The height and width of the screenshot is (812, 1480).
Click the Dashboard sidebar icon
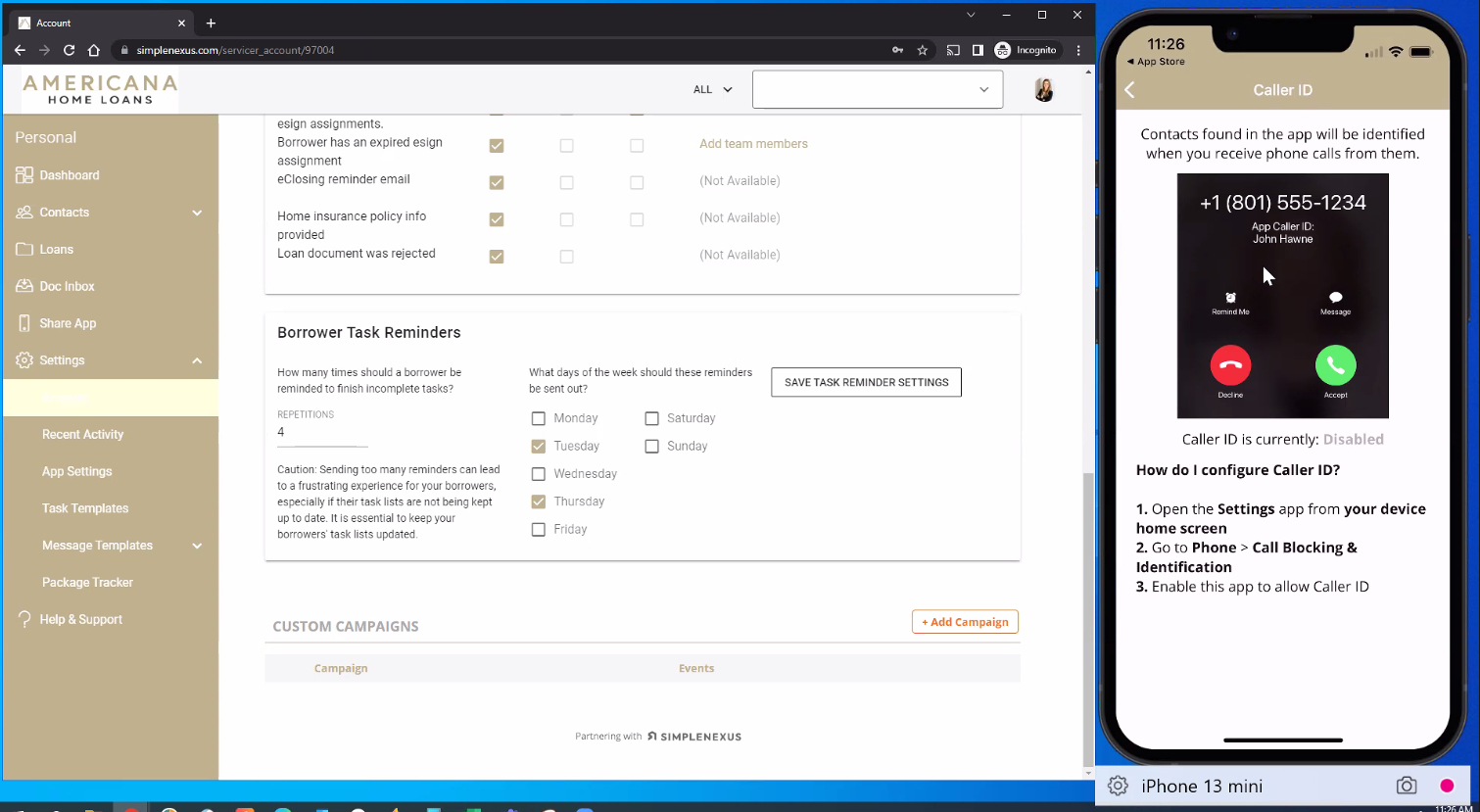click(x=24, y=175)
